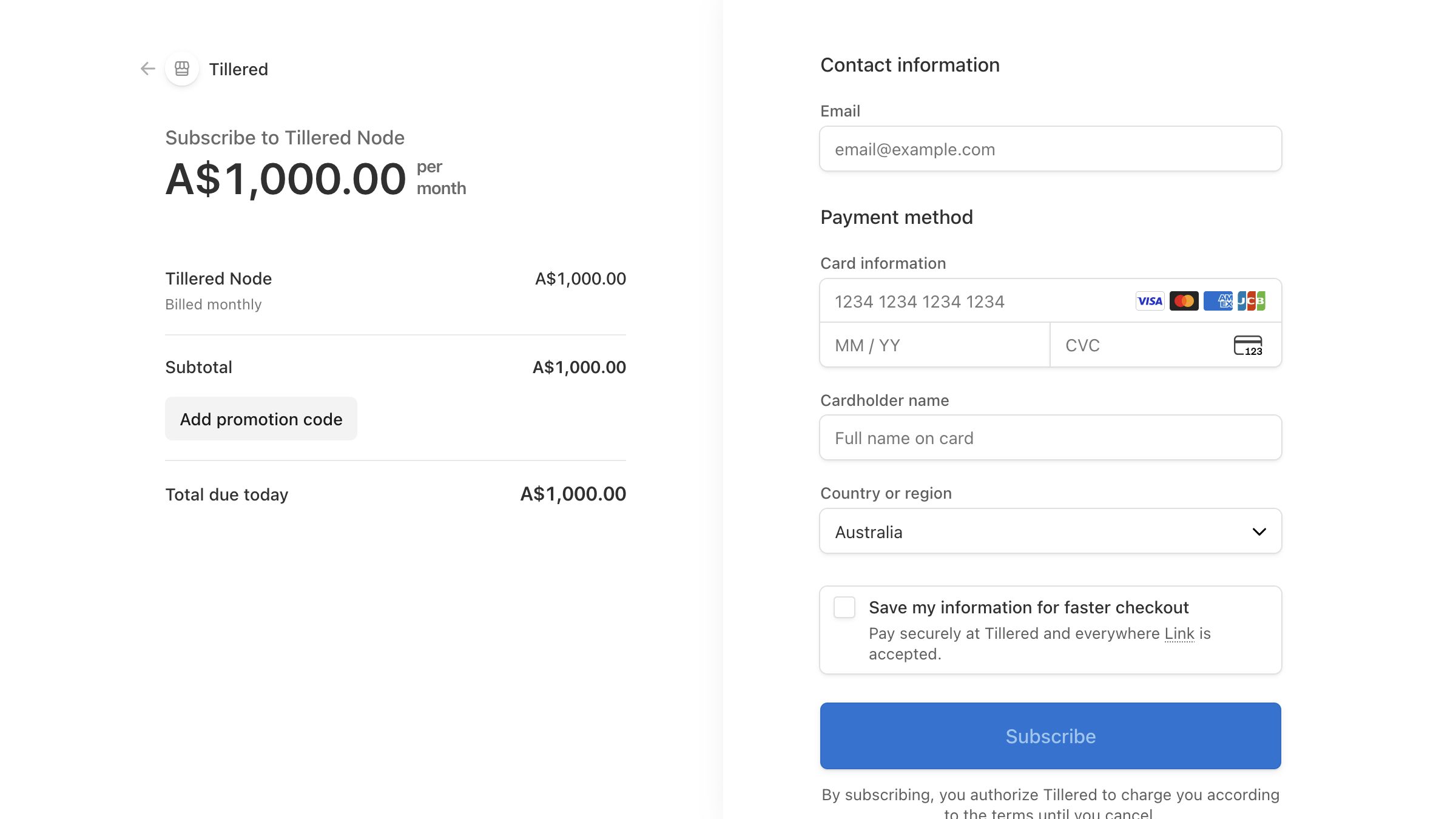This screenshot has width=1456, height=819.
Task: Click the chevron on the country field
Action: tap(1259, 531)
